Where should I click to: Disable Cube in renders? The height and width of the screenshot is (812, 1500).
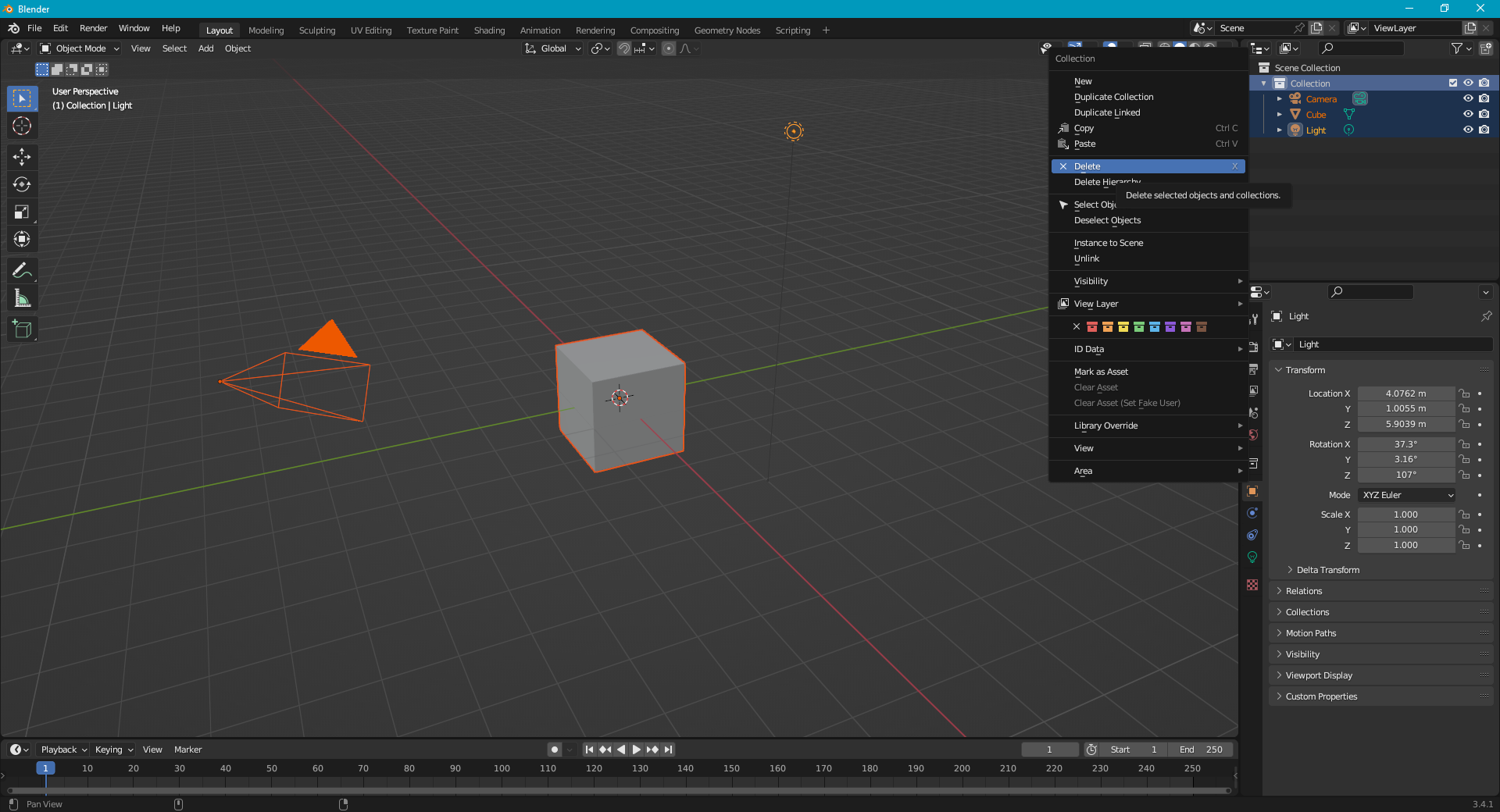(x=1484, y=115)
